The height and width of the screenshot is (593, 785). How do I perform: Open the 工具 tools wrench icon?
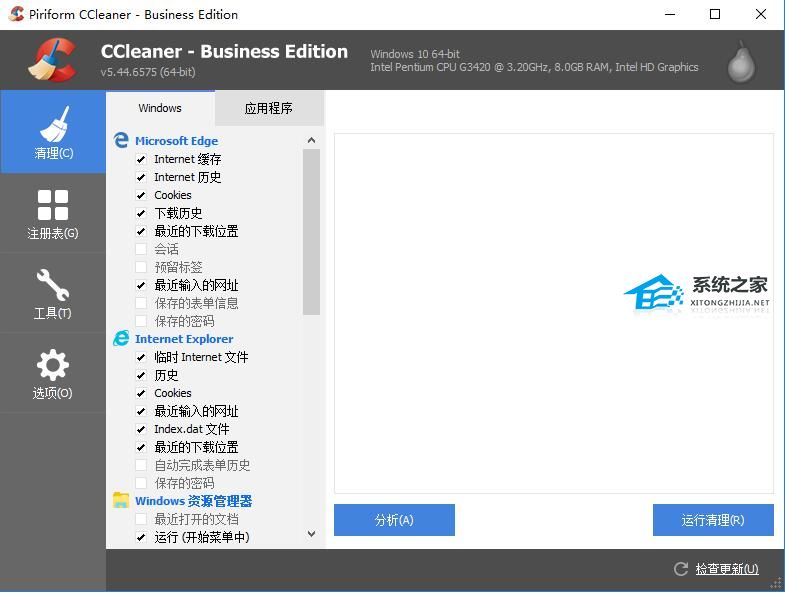coord(53,286)
